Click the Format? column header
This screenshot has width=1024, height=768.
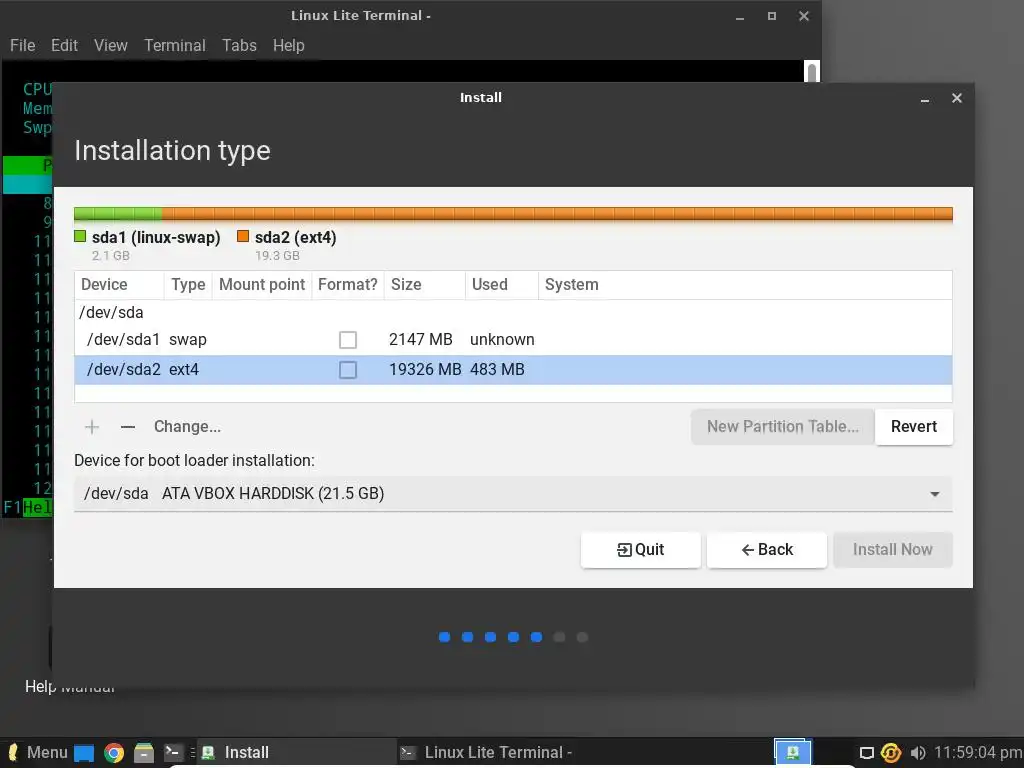pyautogui.click(x=347, y=285)
